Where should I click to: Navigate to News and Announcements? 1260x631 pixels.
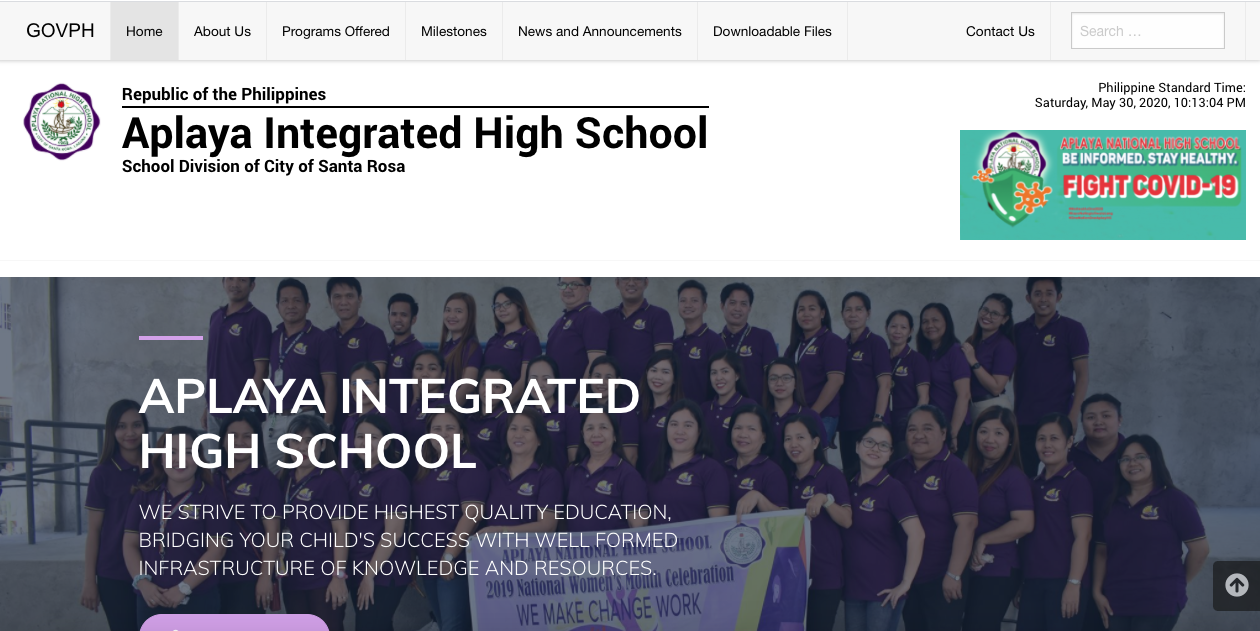point(600,31)
